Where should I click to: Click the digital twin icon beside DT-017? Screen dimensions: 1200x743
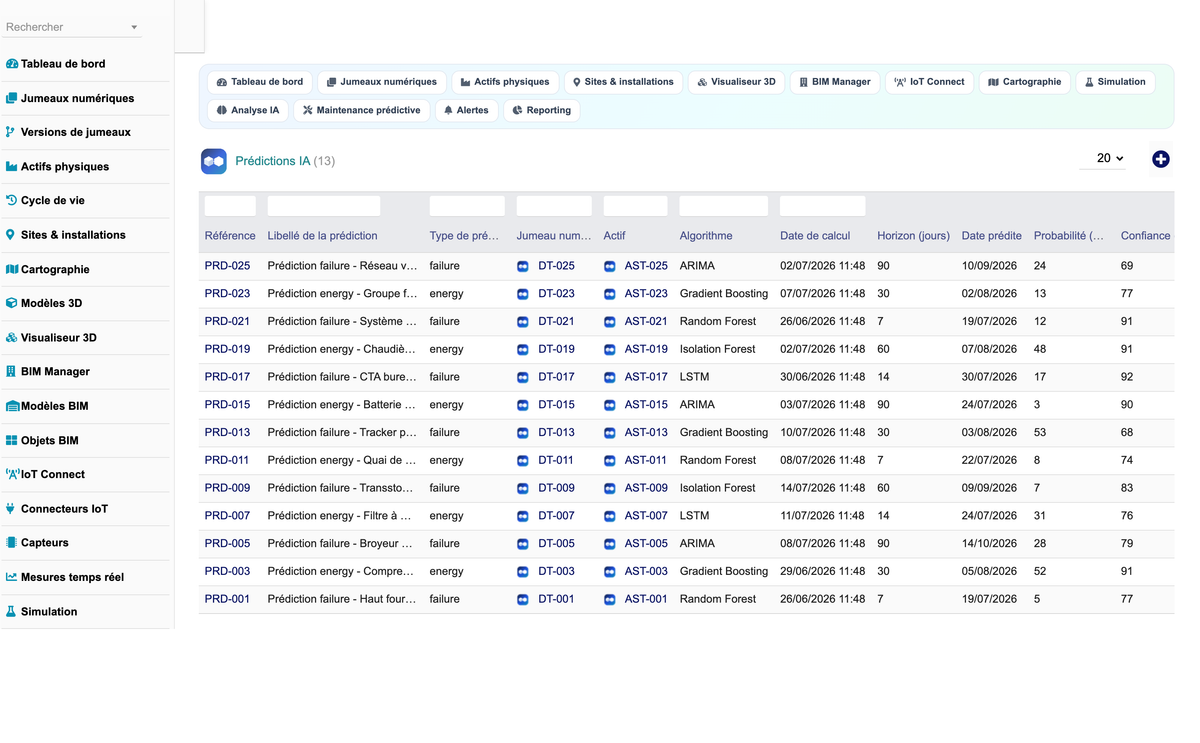coord(523,377)
